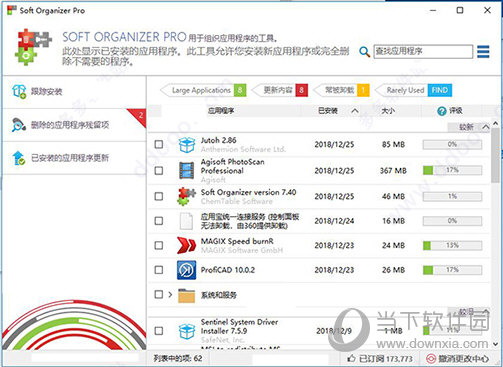
Task: Open the Large Applications filter tag
Action: 203,90
